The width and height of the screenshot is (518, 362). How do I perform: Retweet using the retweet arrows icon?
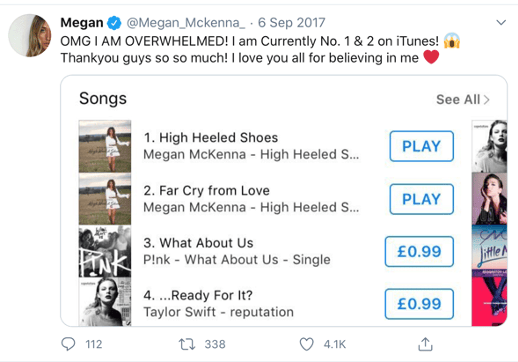click(187, 344)
